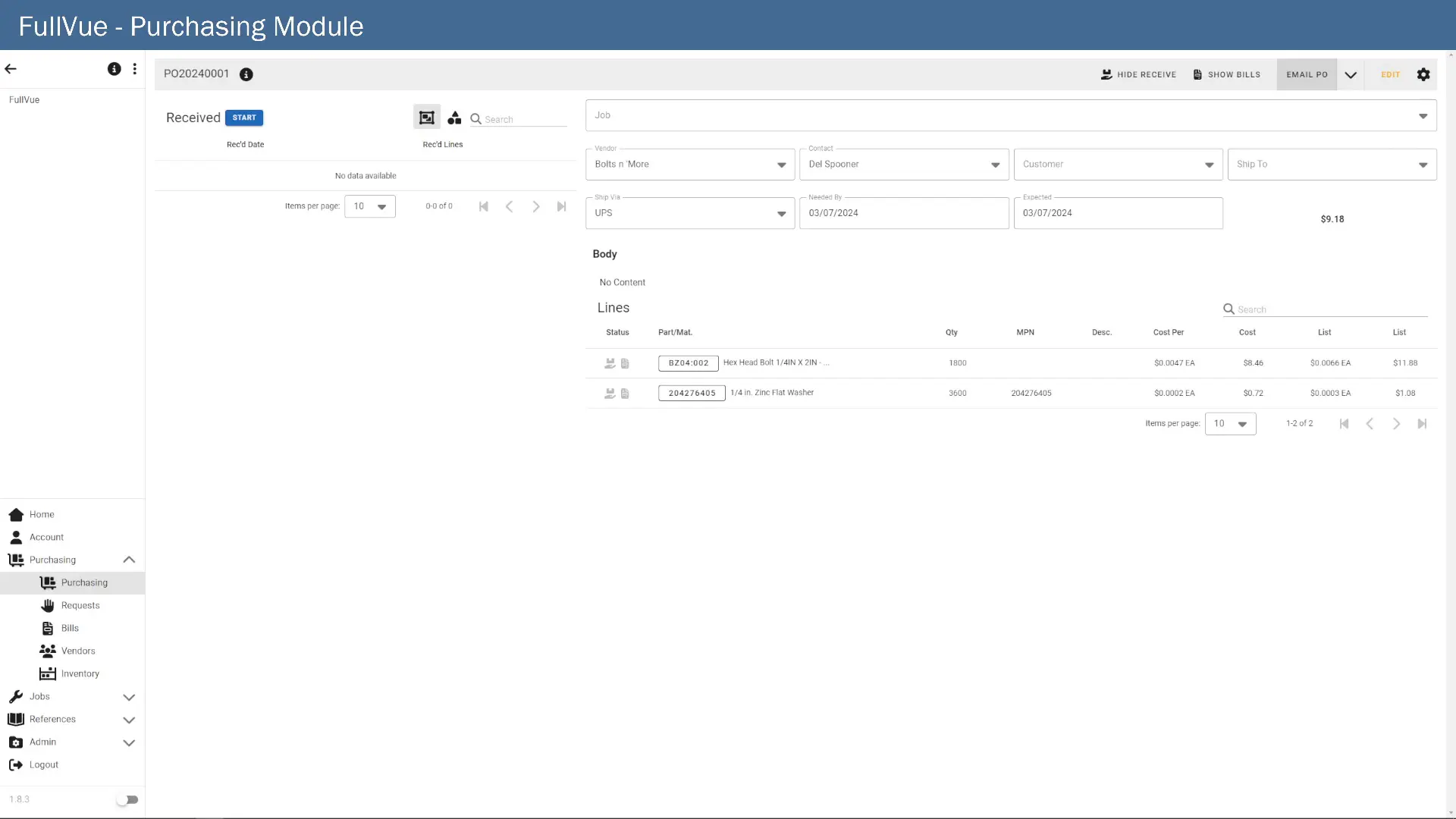This screenshot has width=1456, height=819.
Task: Focus the Lines search field
Action: pos(1332,309)
